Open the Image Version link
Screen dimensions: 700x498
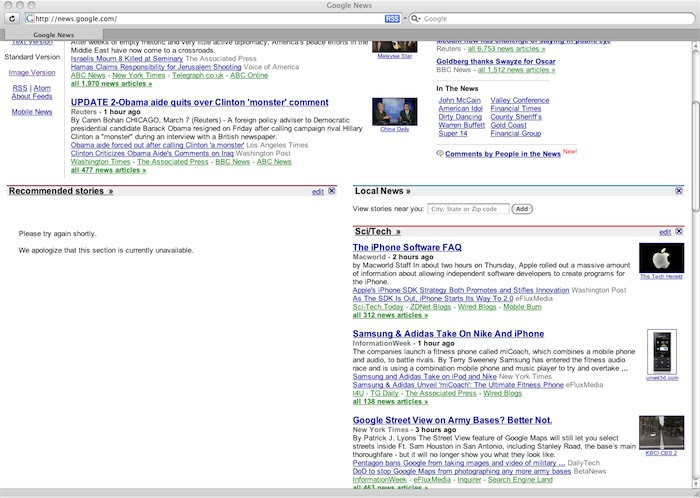(x=32, y=72)
